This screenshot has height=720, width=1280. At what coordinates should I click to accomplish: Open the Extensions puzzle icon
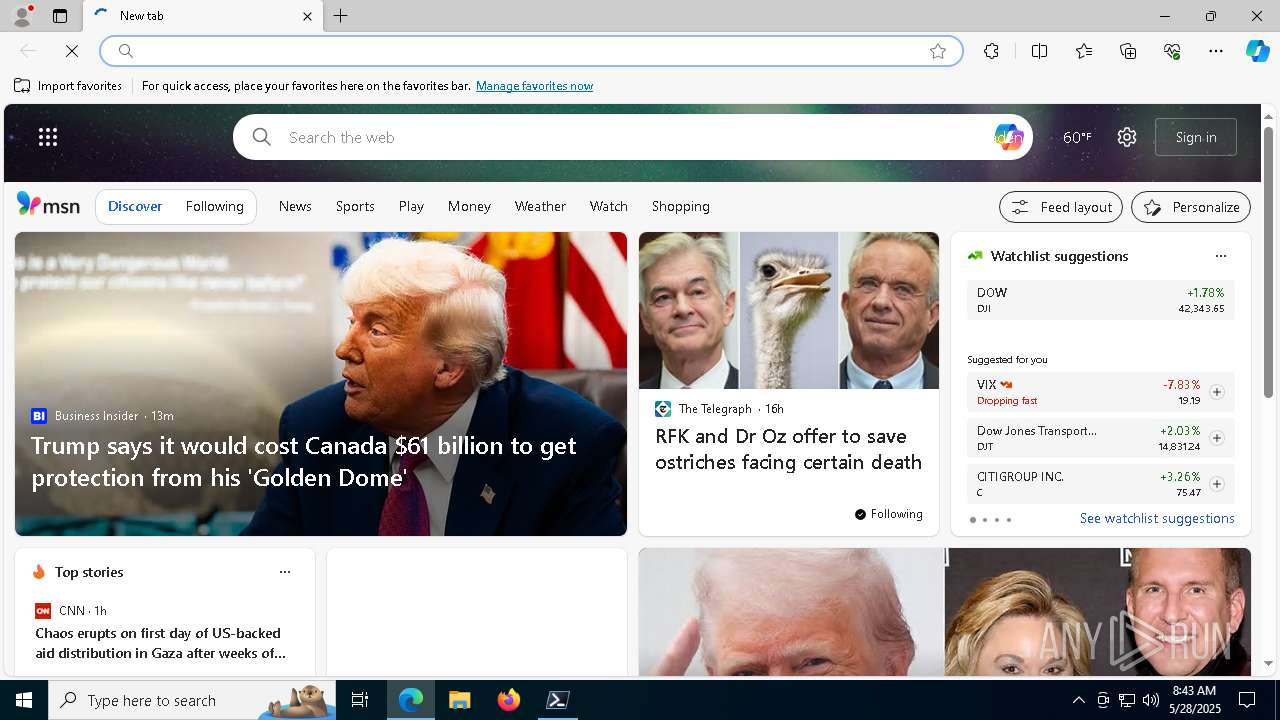tap(991, 51)
